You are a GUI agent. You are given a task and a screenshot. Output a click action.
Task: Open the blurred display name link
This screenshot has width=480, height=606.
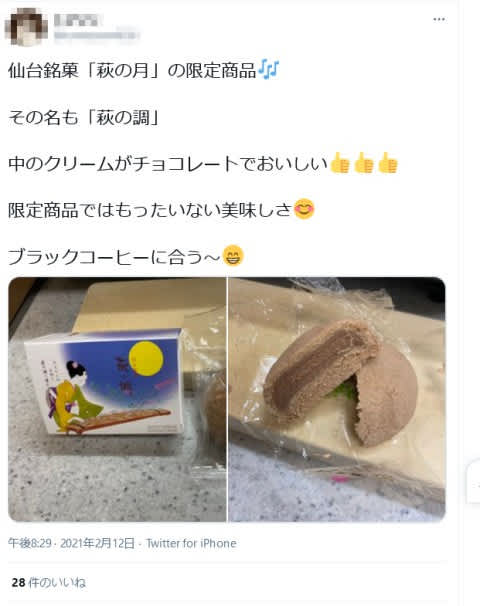click(x=78, y=20)
